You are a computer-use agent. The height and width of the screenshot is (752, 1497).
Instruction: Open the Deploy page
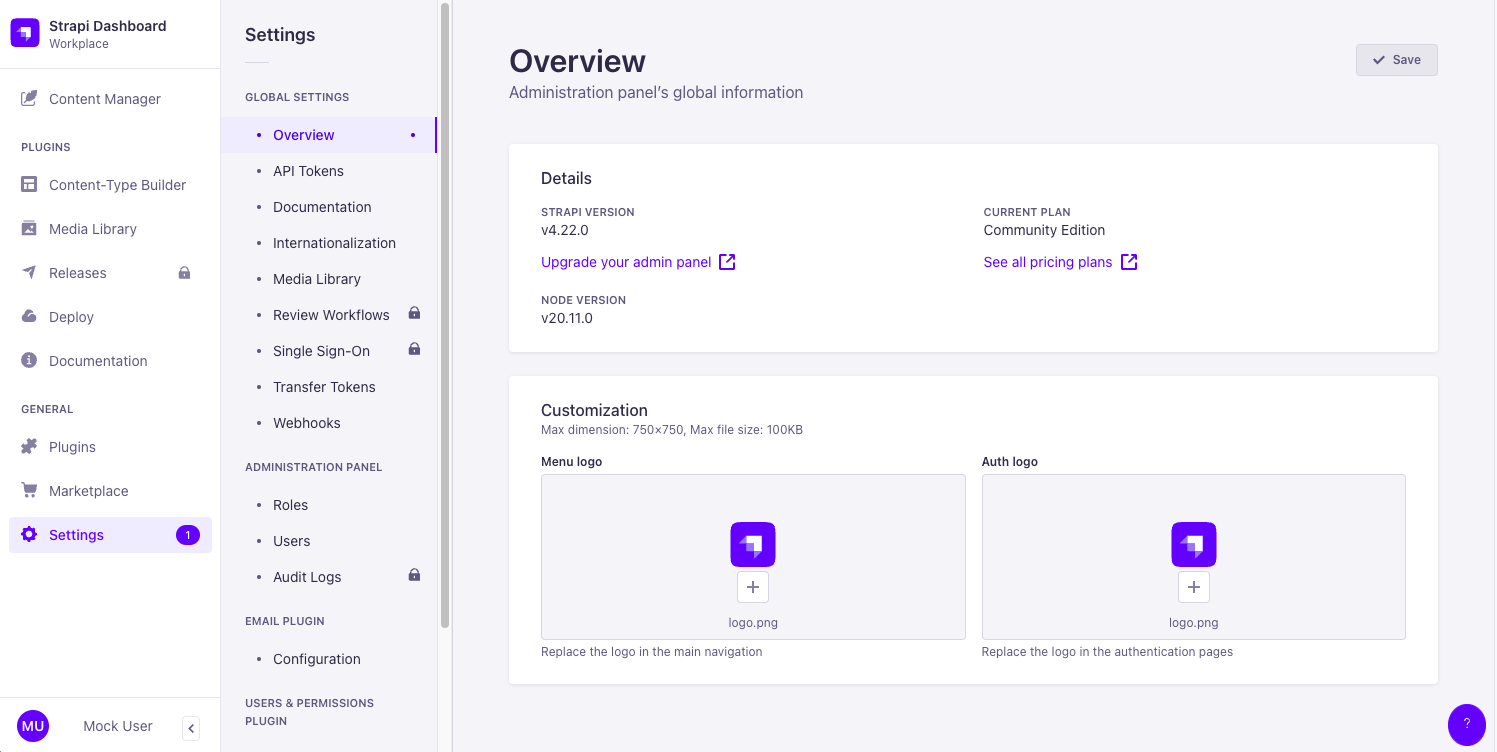[71, 317]
